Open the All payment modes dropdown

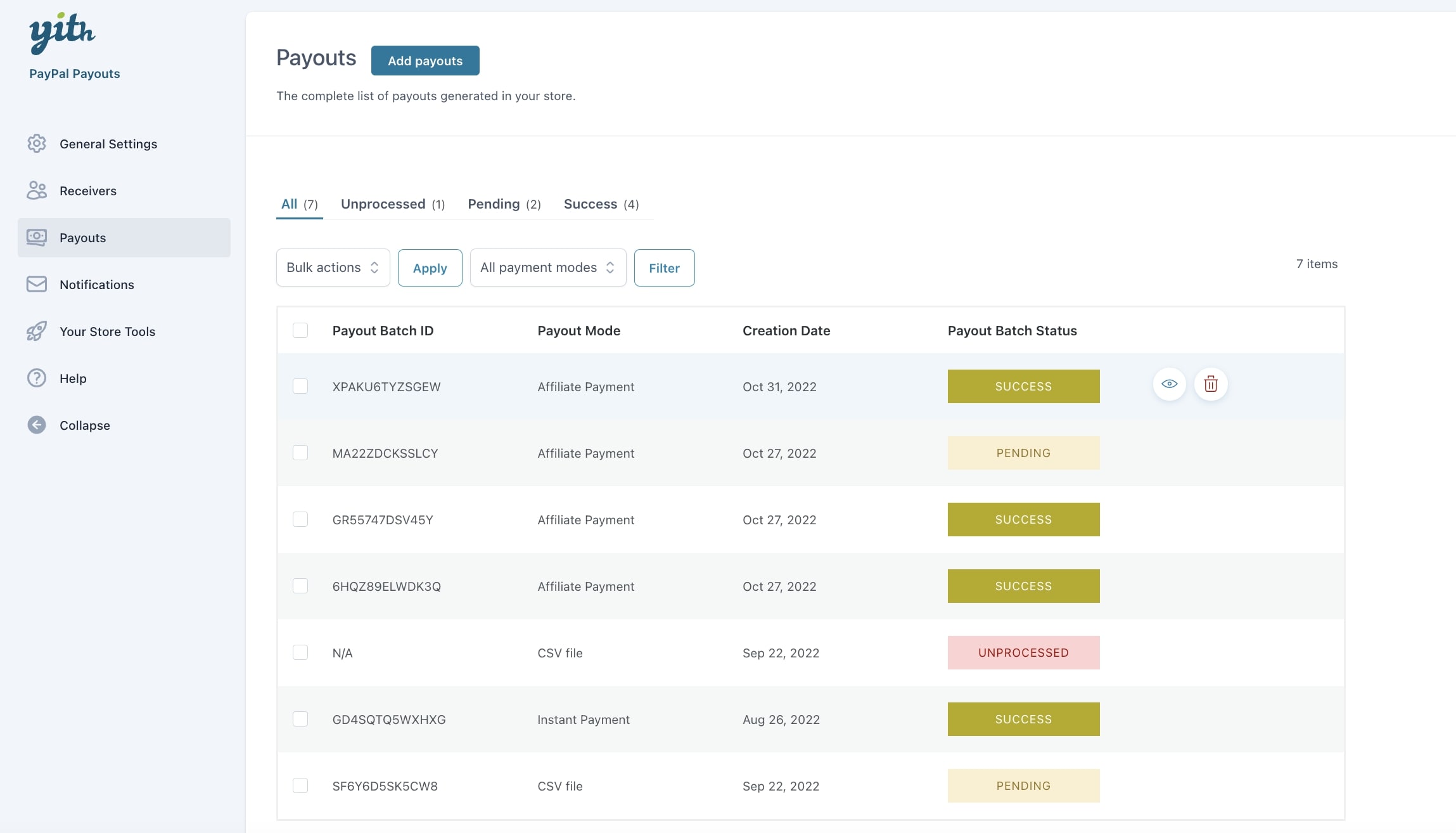pos(548,268)
